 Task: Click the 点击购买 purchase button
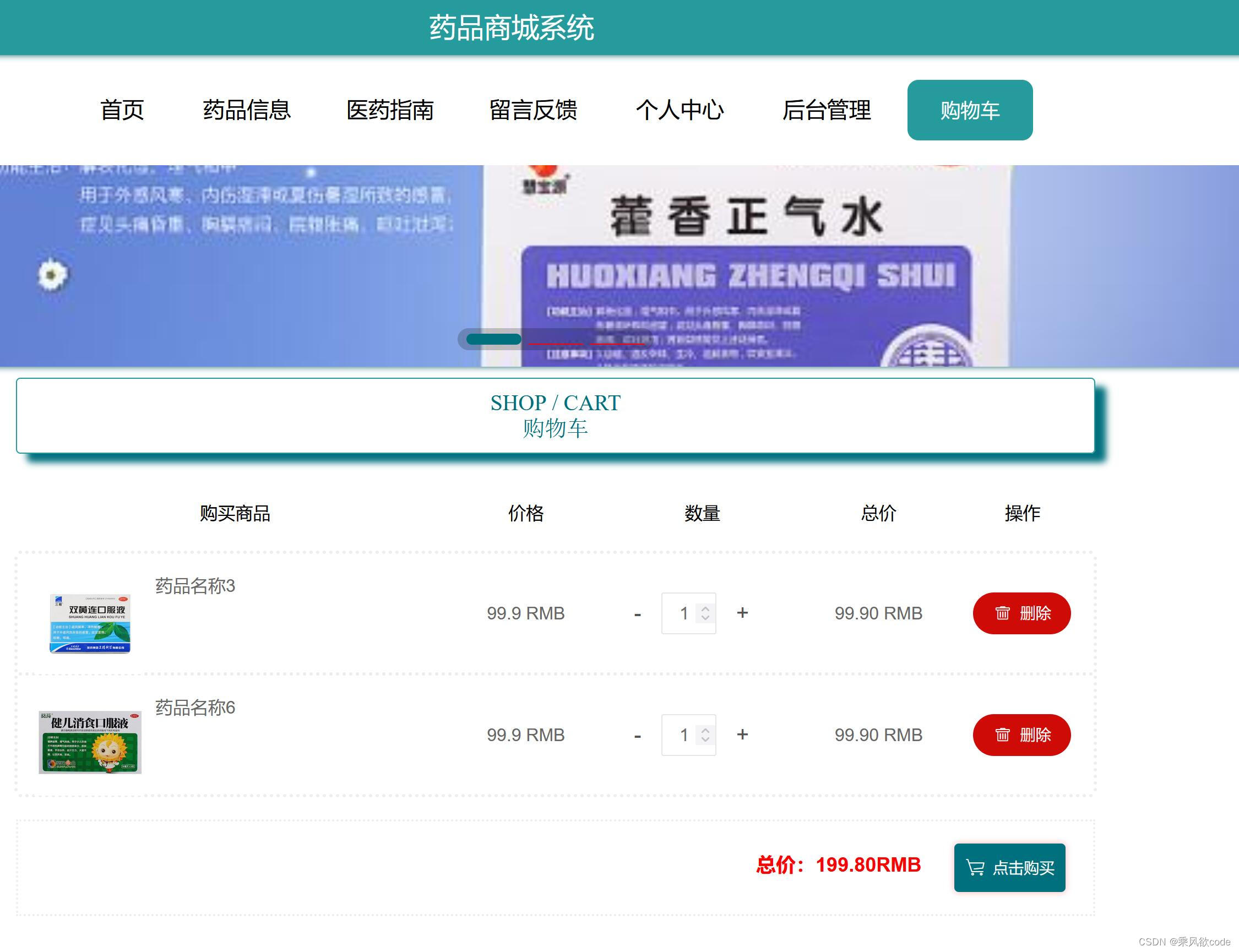point(1009,868)
